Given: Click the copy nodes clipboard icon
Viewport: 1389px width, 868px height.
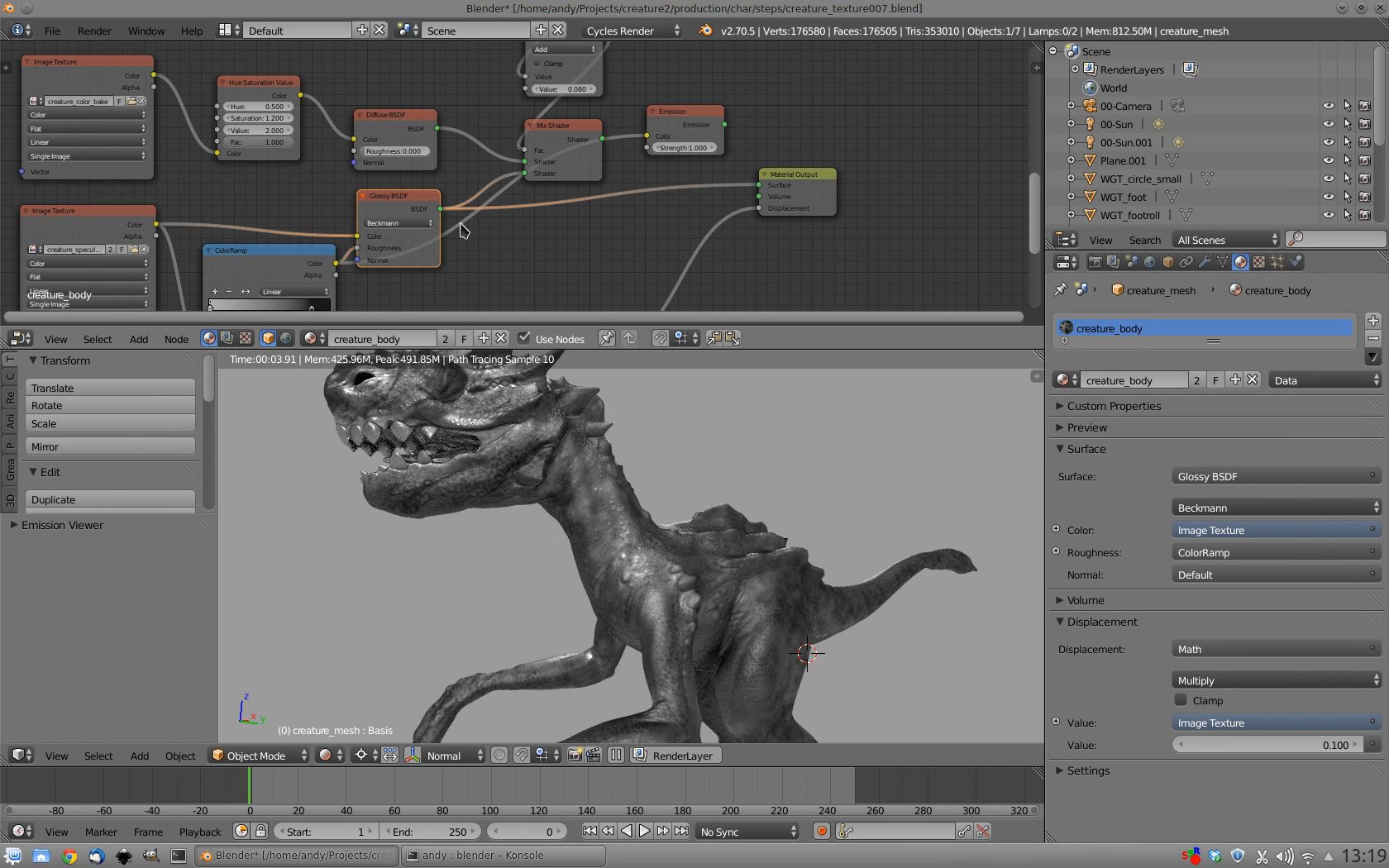Looking at the screenshot, I should coord(714,338).
